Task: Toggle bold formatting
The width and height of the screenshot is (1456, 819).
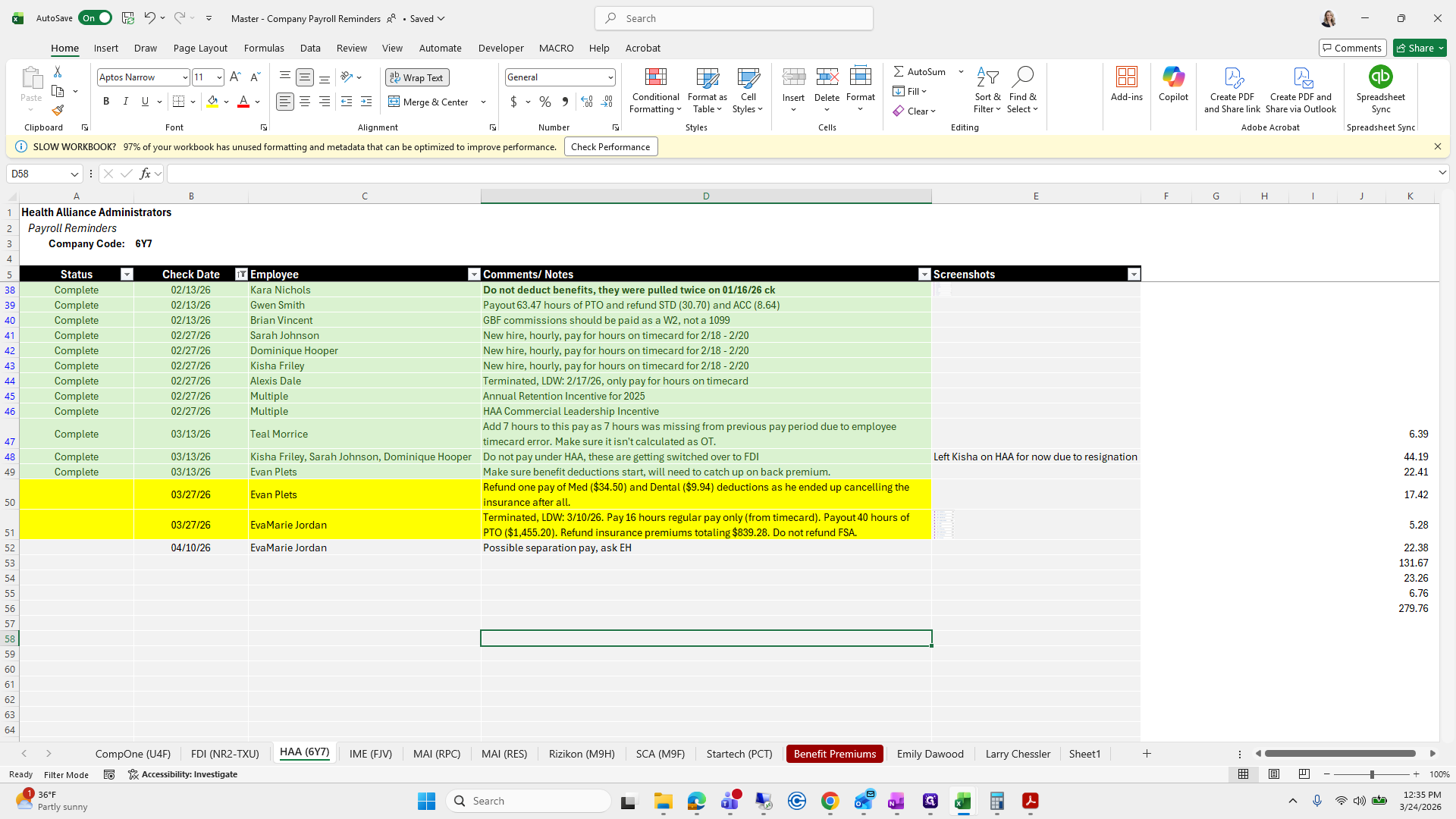Action: [x=106, y=102]
